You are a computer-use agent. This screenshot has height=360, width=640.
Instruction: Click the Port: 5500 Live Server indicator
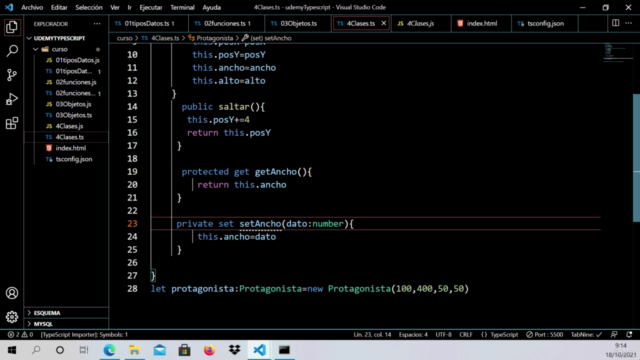(544, 335)
